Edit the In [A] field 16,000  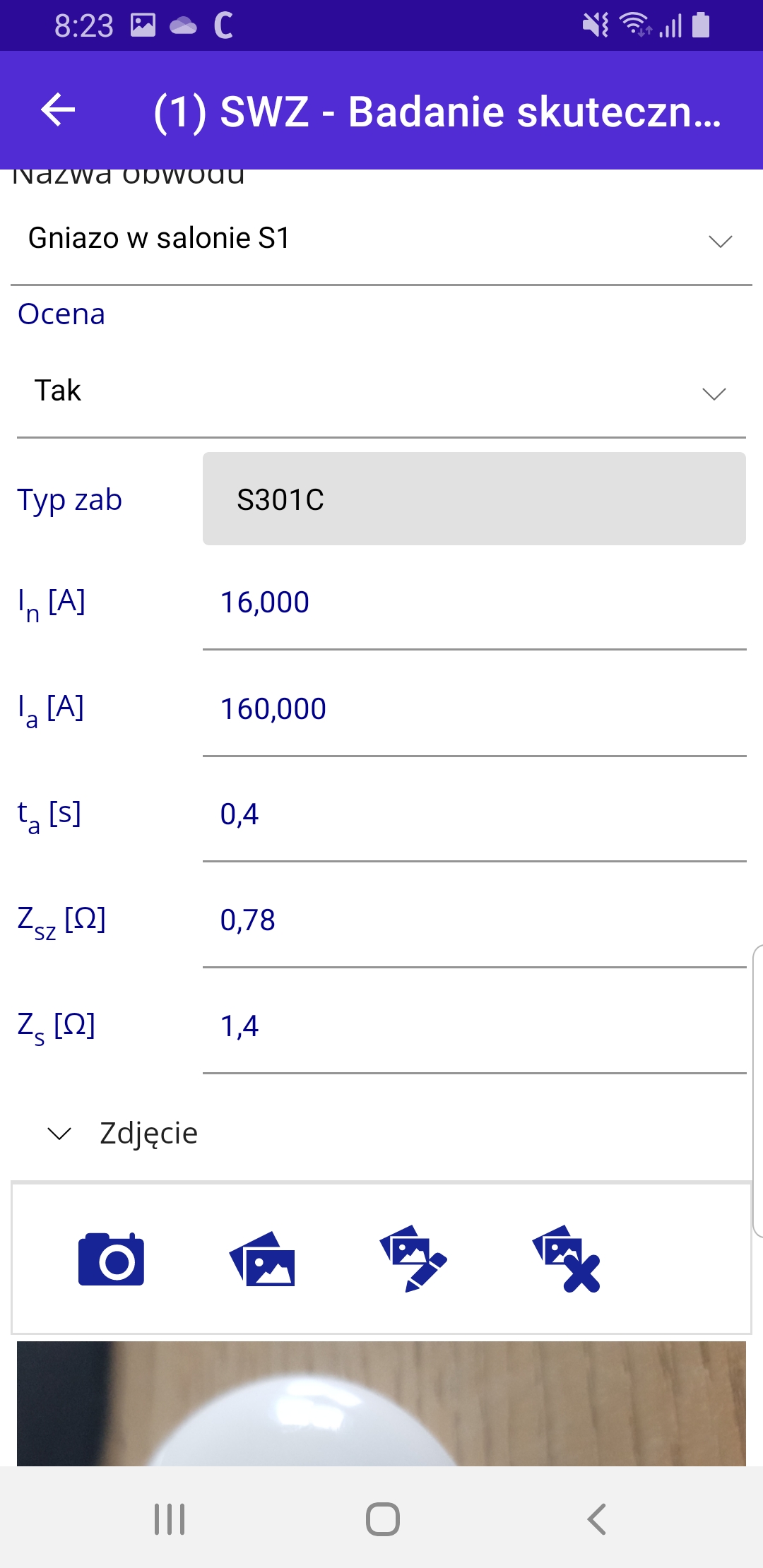[x=474, y=602]
